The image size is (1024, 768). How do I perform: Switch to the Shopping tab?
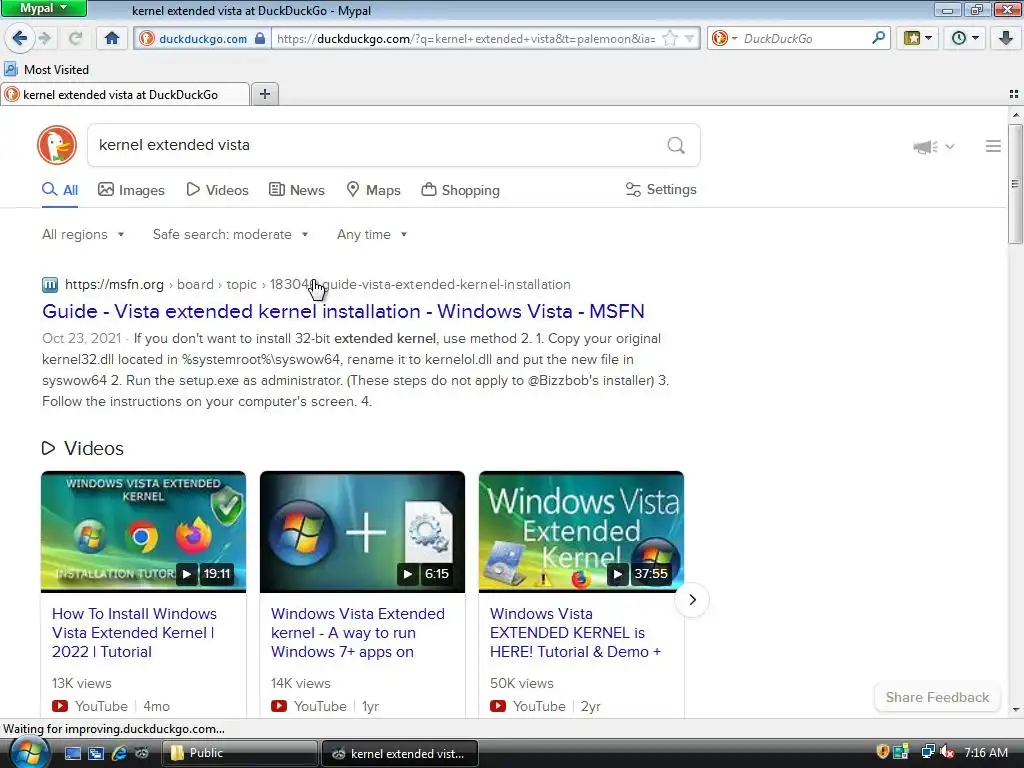coord(460,190)
